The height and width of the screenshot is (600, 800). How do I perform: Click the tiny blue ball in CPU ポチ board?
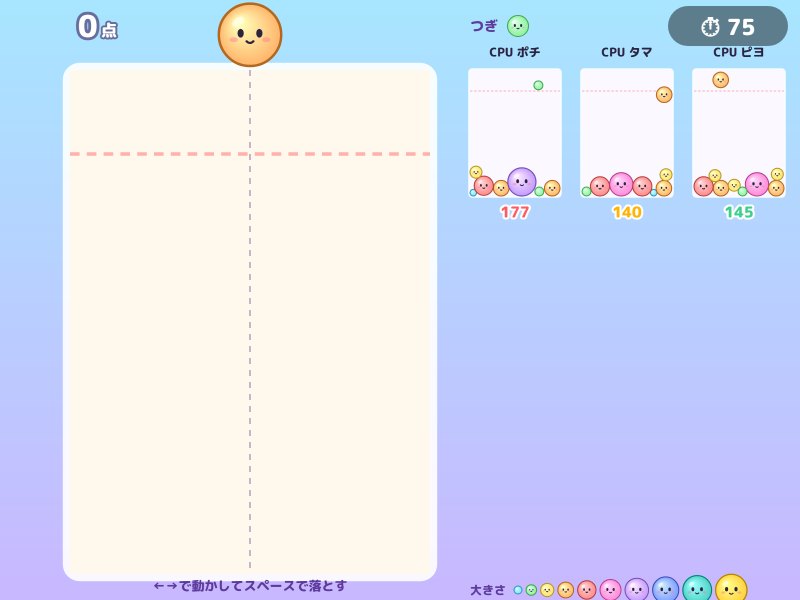tap(473, 192)
